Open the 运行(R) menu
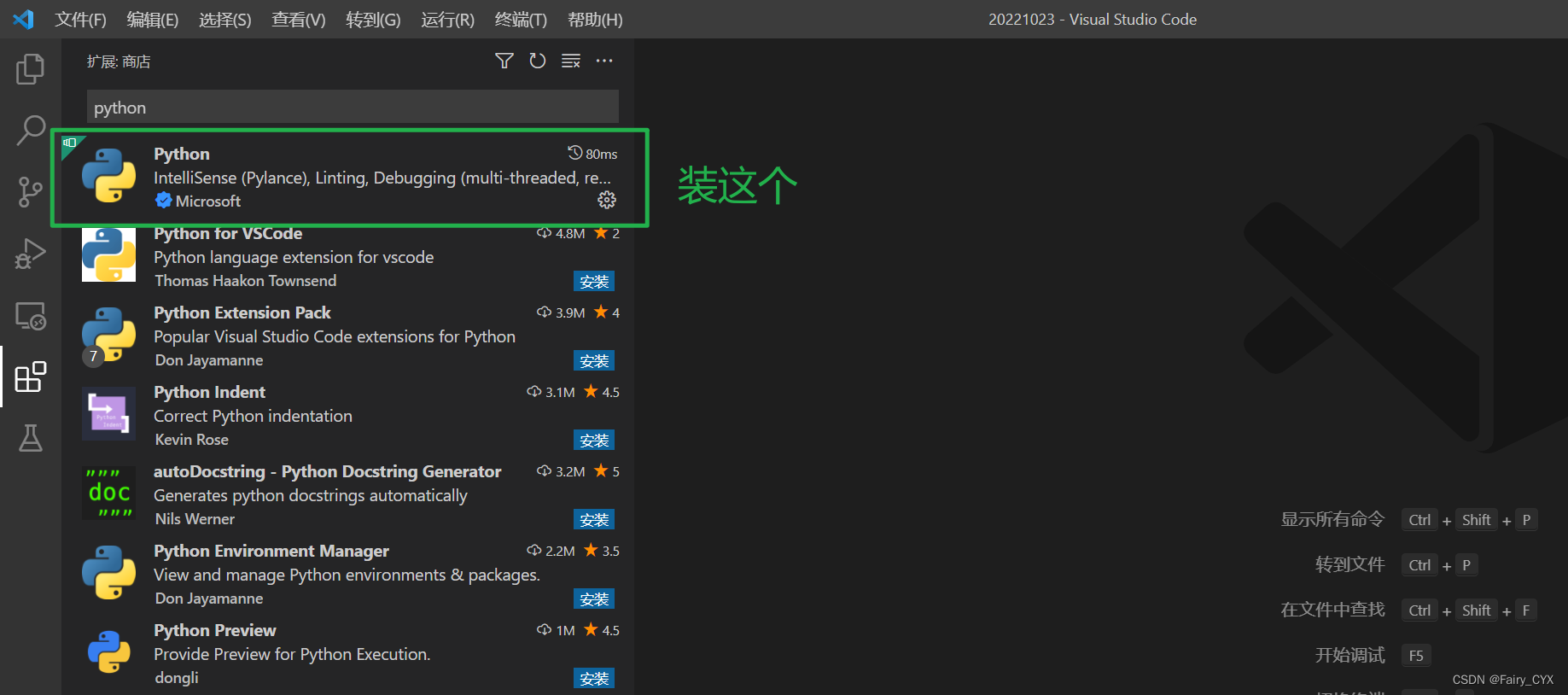 click(x=447, y=20)
